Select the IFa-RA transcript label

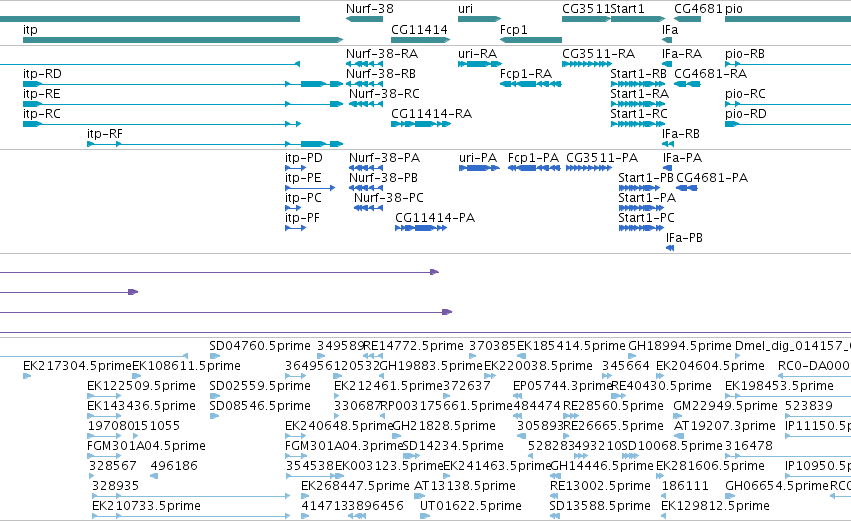682,54
